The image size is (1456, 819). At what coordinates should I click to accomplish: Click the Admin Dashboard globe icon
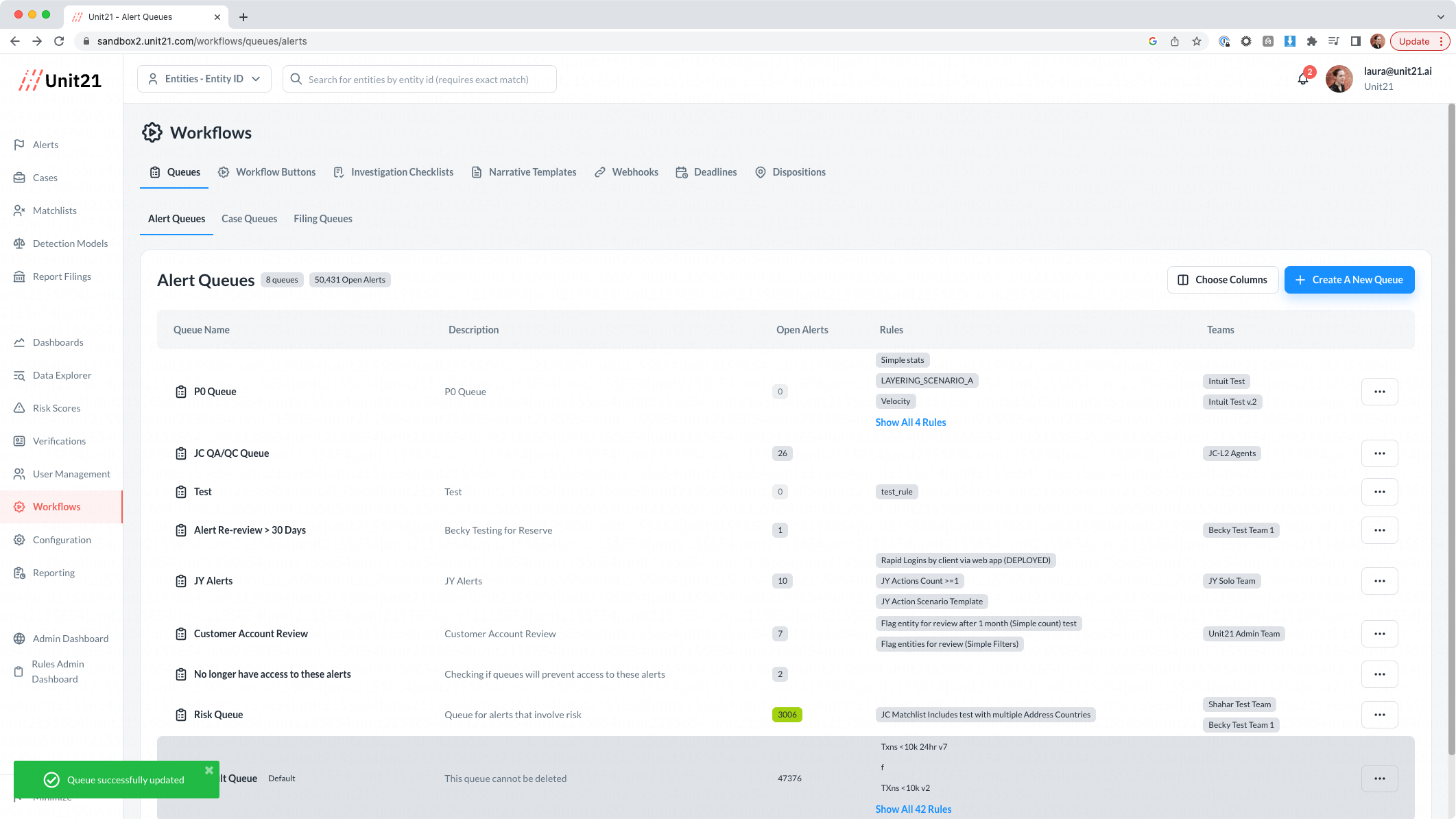tap(19, 639)
